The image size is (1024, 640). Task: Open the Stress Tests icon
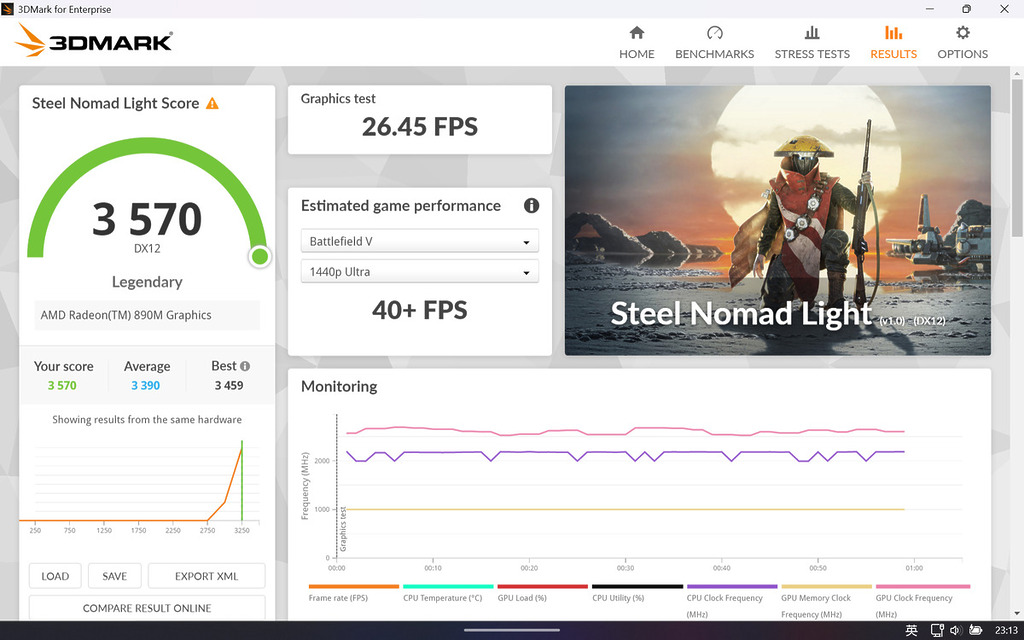[x=812, y=33]
